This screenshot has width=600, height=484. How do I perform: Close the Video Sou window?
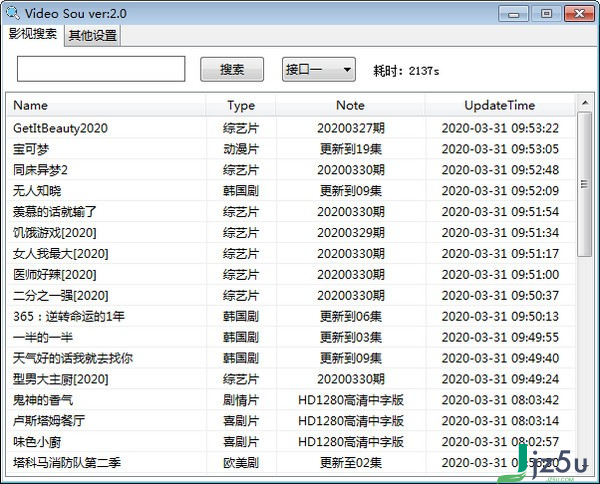coord(579,14)
